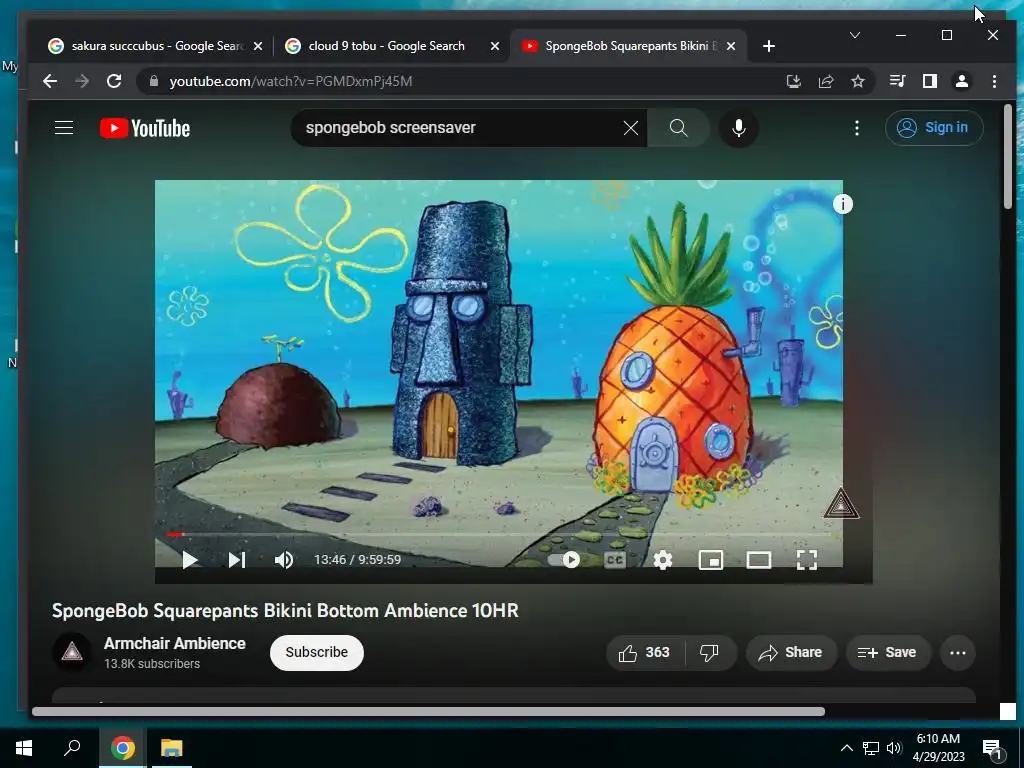
Task: Mute the video volume speaker icon
Action: (284, 560)
